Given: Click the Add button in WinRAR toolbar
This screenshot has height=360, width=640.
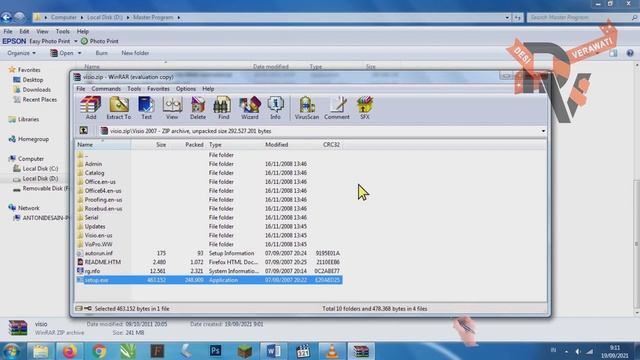Looking at the screenshot, I should (x=91, y=108).
